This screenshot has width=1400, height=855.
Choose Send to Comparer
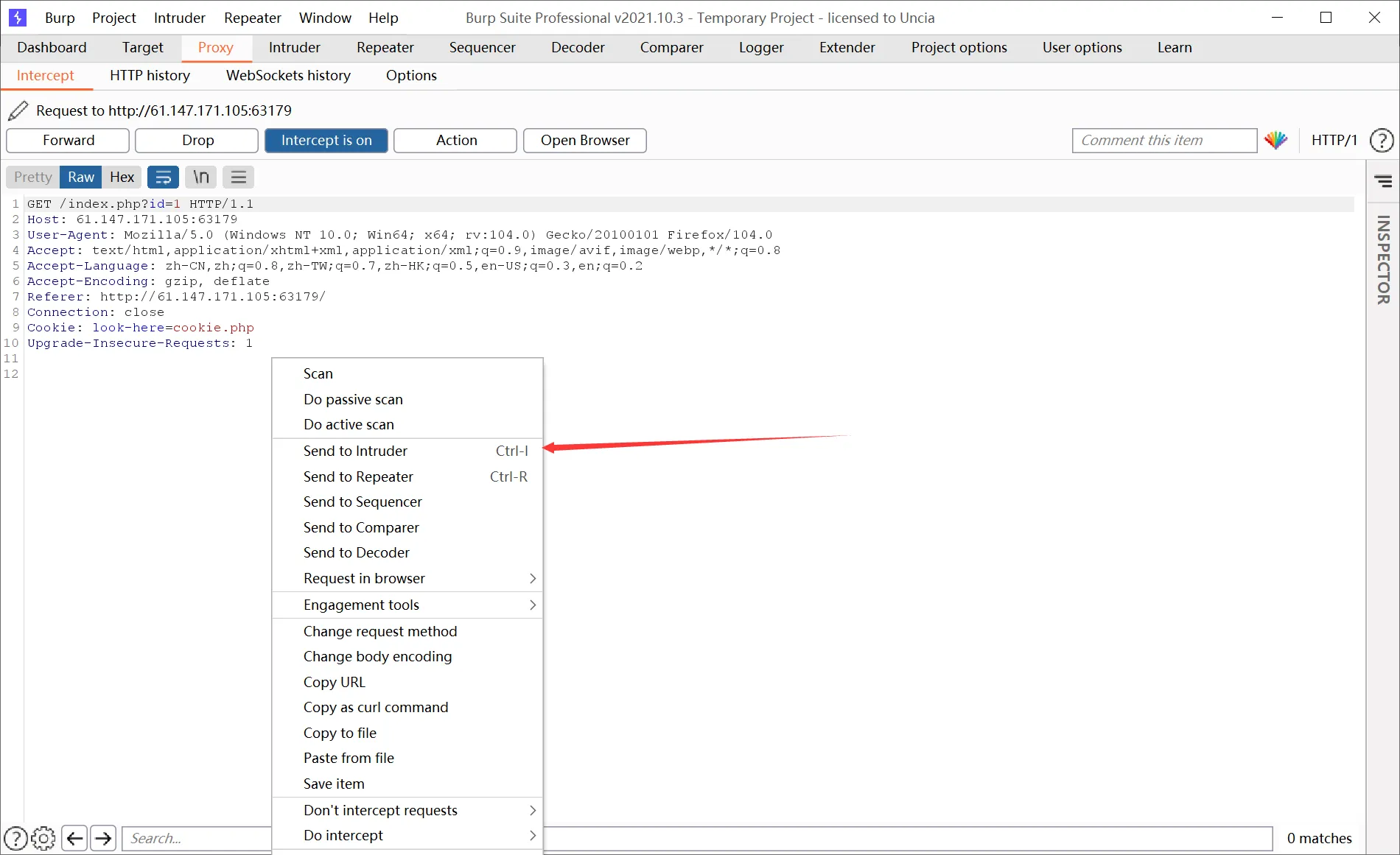tap(407, 527)
